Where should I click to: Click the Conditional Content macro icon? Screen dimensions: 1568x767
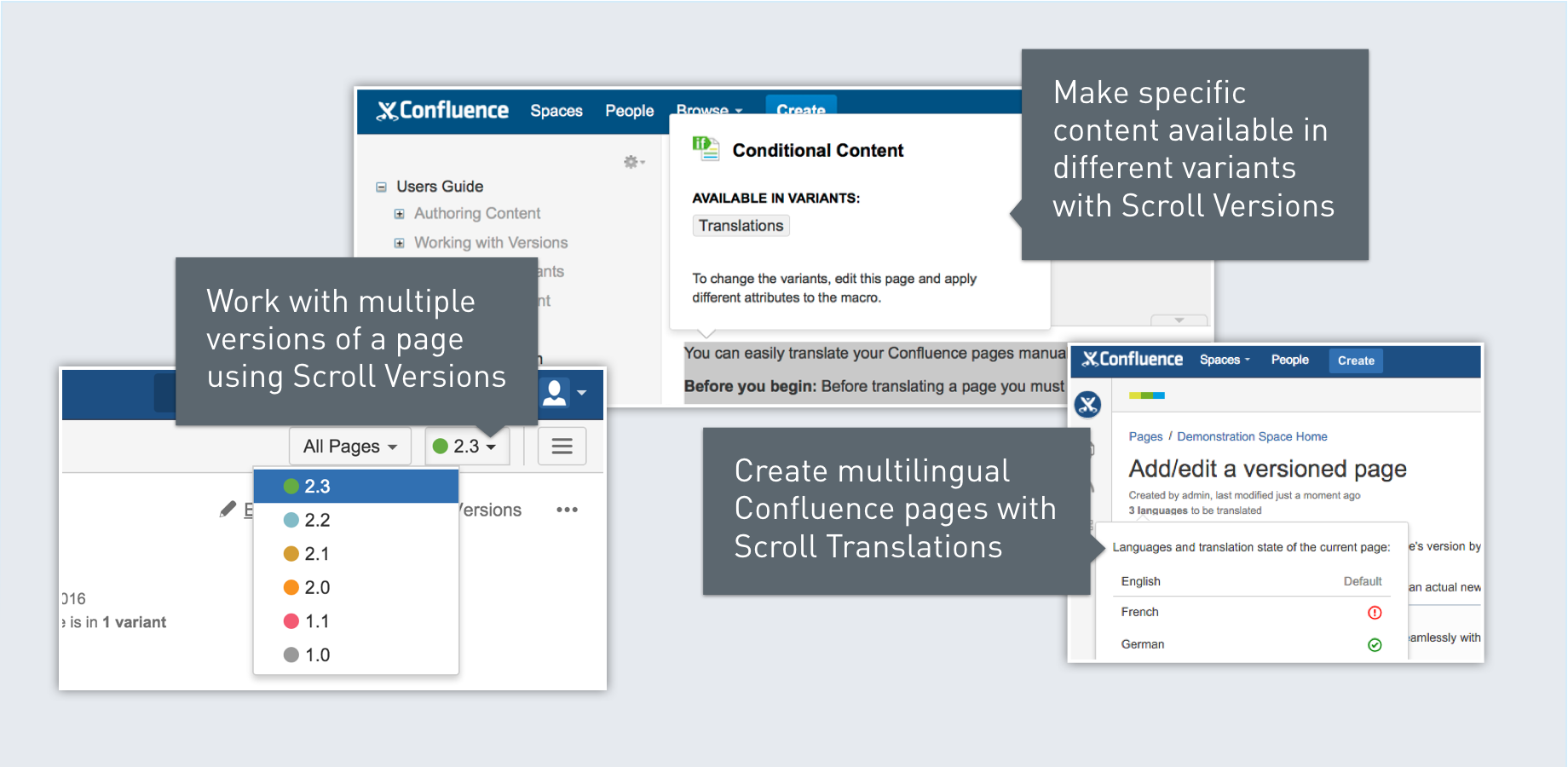706,148
